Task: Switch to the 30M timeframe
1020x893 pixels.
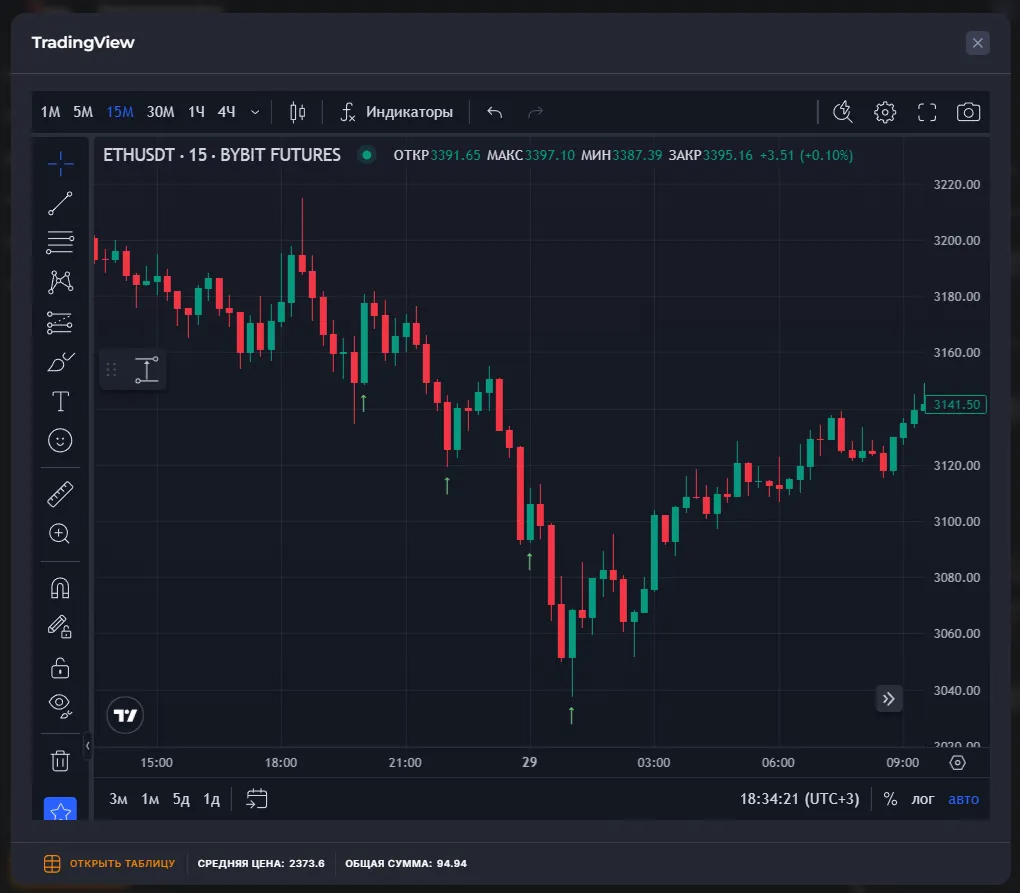Action: [x=160, y=112]
